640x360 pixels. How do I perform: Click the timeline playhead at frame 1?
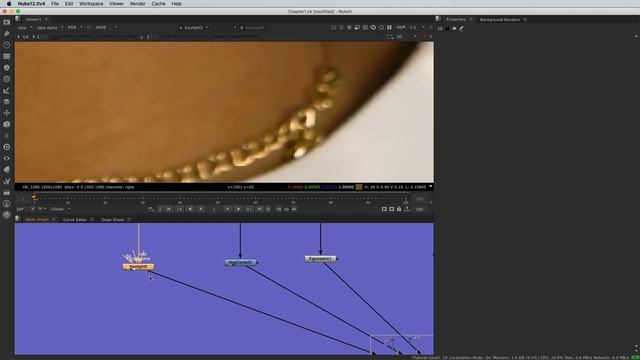34,198
